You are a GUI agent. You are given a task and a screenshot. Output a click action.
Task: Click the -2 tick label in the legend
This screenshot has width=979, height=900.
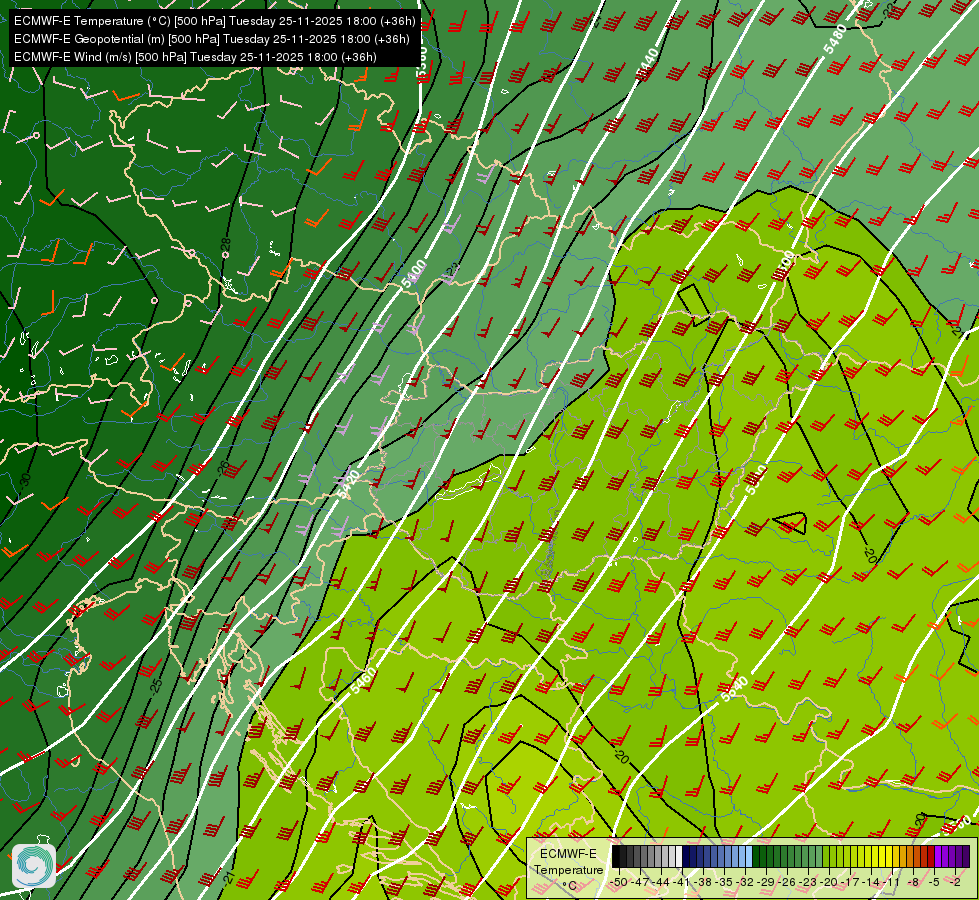(x=955, y=882)
